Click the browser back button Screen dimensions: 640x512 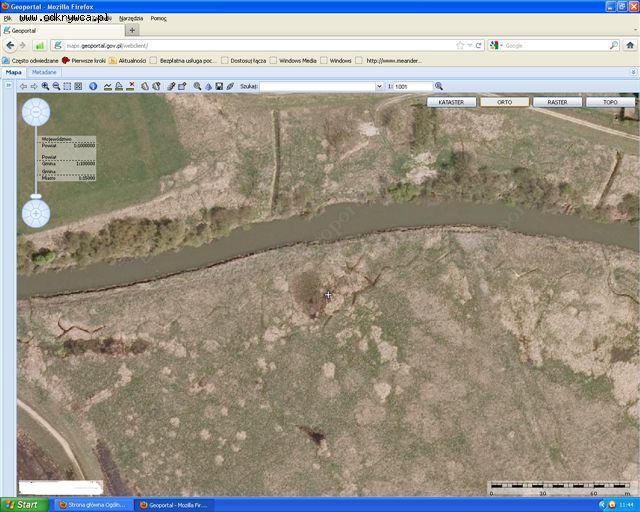pyautogui.click(x=10, y=46)
